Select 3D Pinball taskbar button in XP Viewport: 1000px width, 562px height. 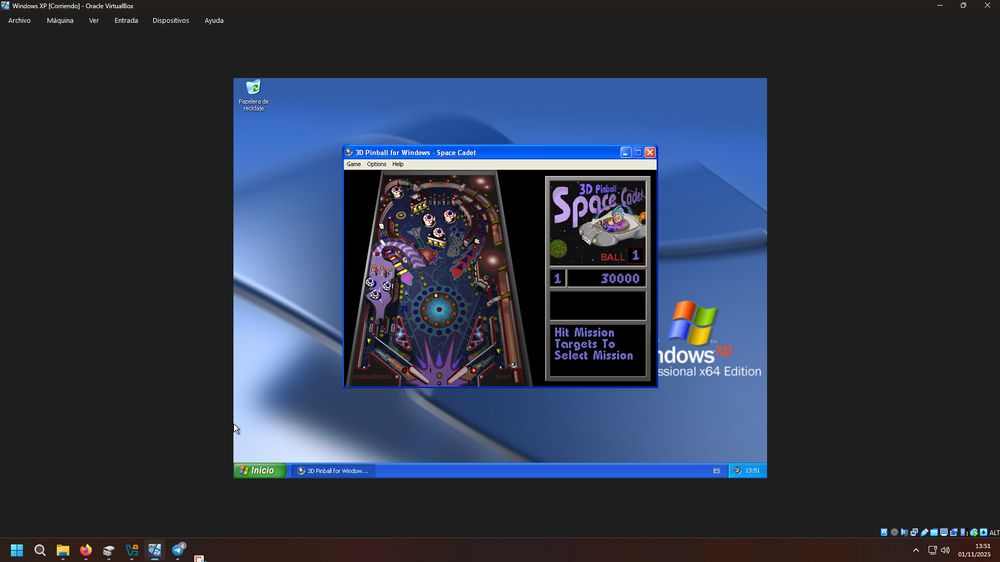point(334,471)
